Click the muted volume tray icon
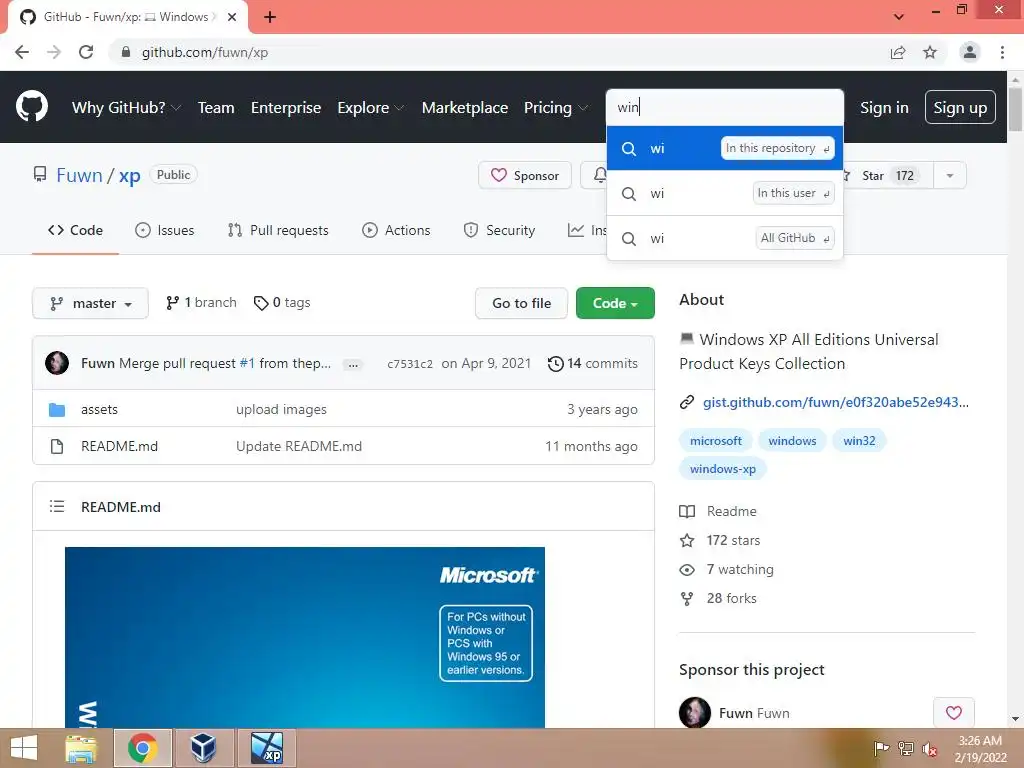This screenshot has width=1024, height=768. pyautogui.click(x=929, y=748)
